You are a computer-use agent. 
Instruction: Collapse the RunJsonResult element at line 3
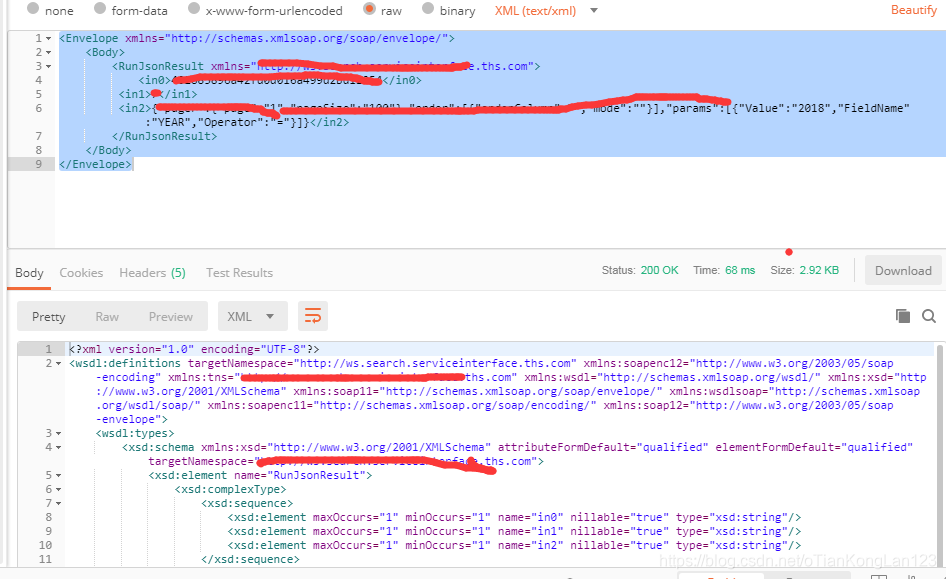[48, 66]
